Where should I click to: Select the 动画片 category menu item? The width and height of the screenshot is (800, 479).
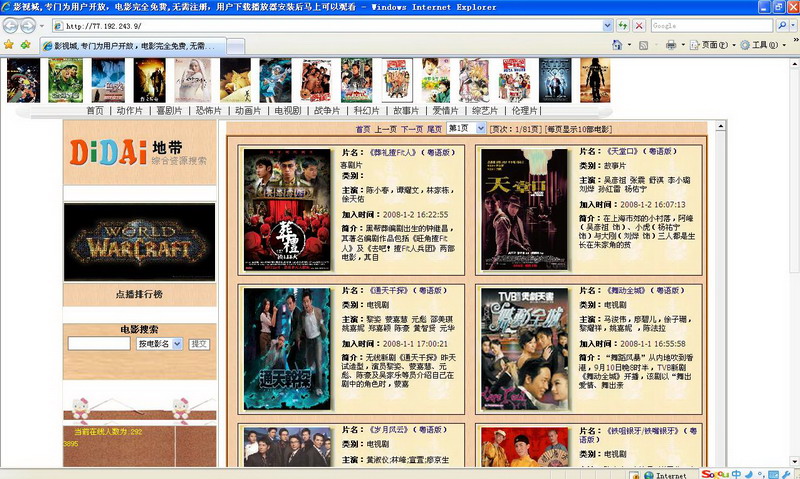coord(248,110)
